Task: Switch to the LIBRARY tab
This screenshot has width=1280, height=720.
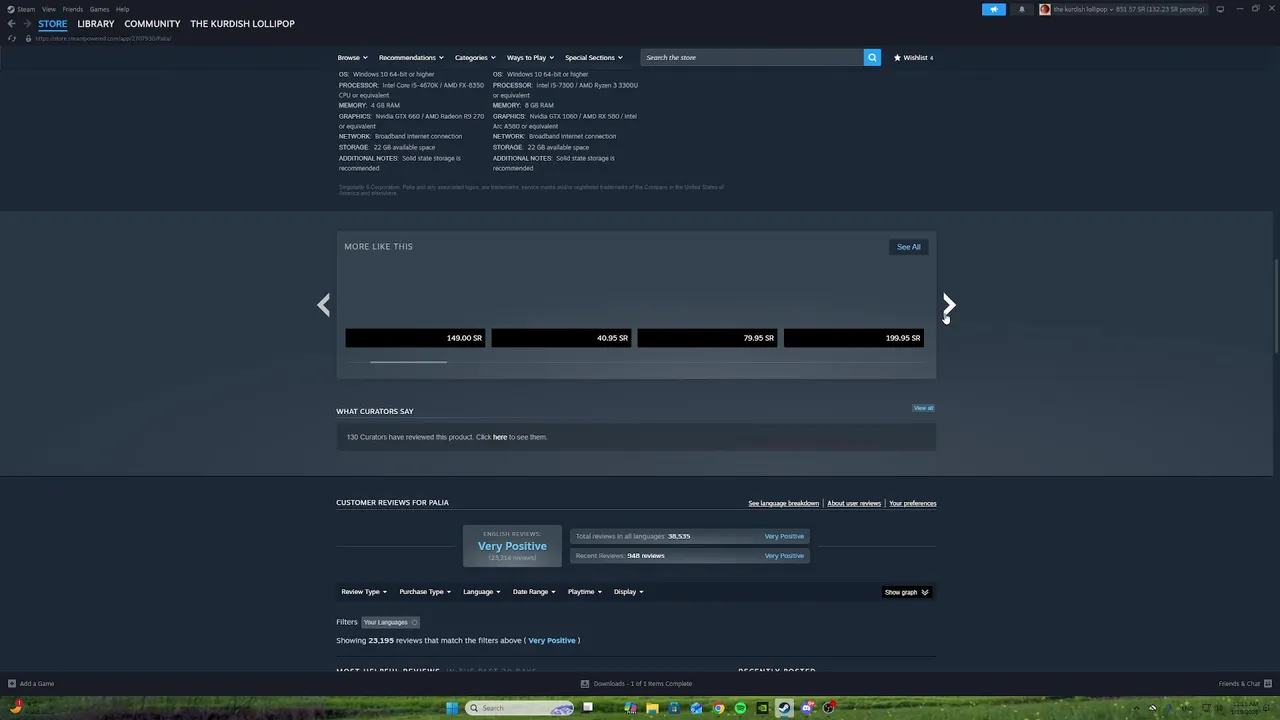Action: point(96,24)
